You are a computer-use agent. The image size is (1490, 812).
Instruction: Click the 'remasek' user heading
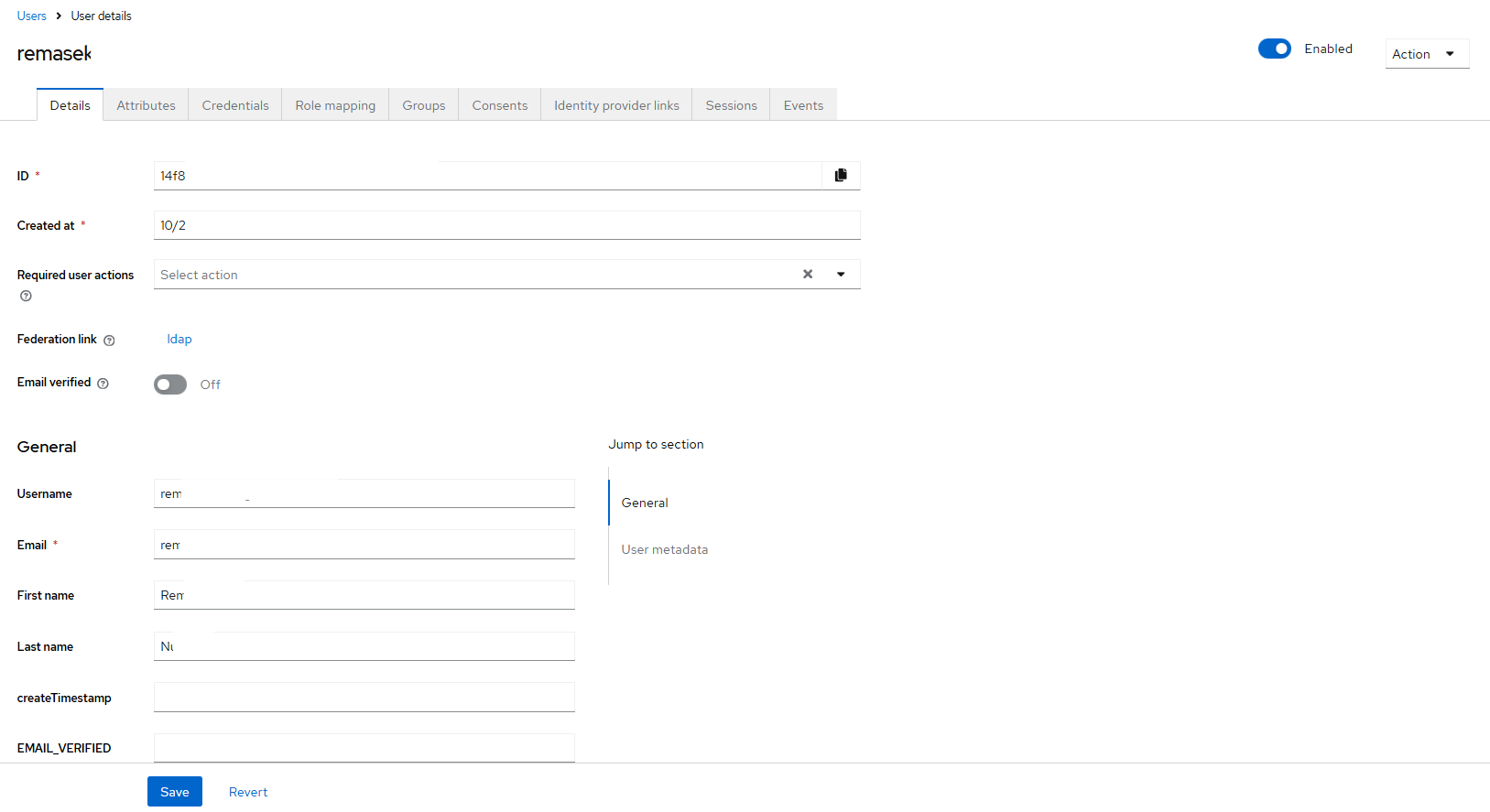coord(54,54)
